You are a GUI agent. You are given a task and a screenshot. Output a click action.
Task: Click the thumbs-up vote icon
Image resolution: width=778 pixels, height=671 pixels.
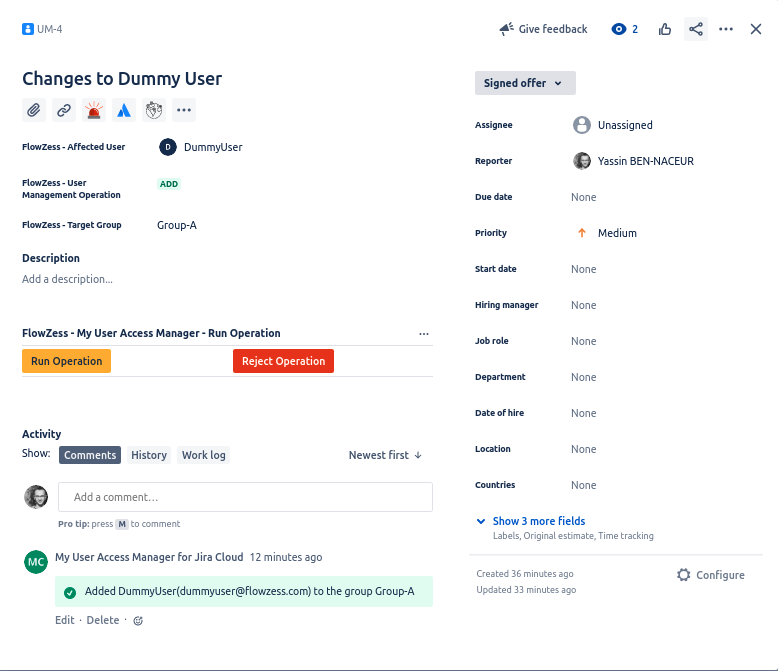(x=664, y=29)
